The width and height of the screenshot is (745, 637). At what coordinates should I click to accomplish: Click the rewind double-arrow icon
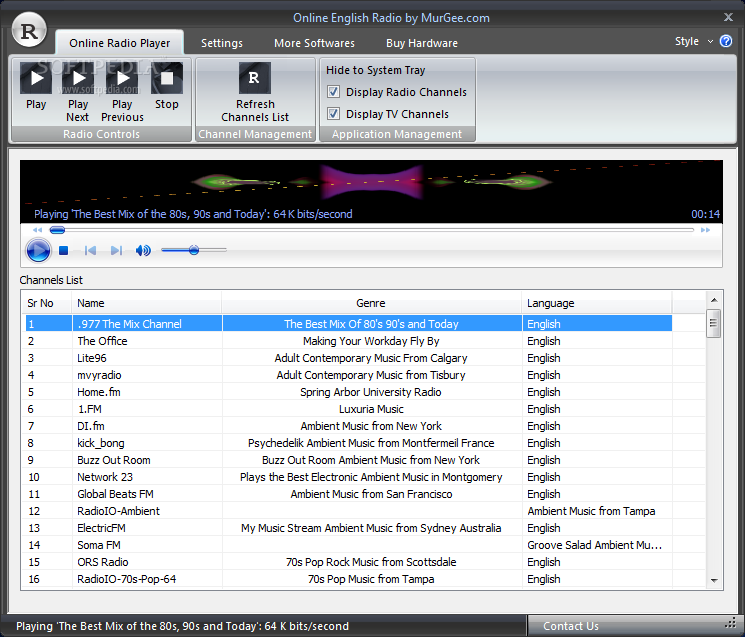[38, 230]
